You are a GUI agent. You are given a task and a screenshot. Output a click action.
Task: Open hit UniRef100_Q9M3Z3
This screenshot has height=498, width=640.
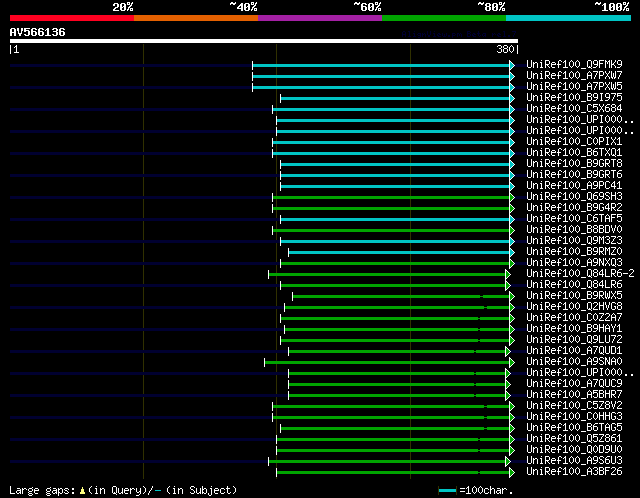pyautogui.click(x=574, y=241)
